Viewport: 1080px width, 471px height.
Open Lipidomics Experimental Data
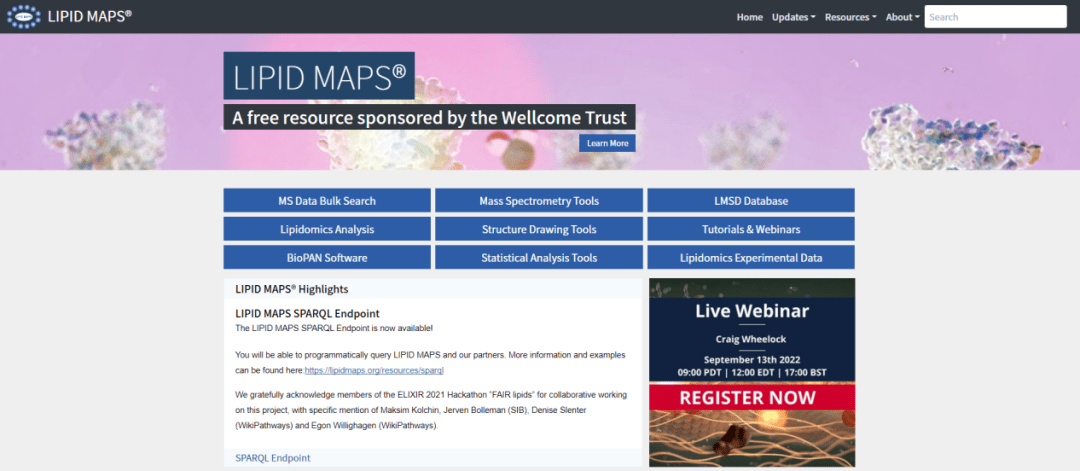[751, 258]
